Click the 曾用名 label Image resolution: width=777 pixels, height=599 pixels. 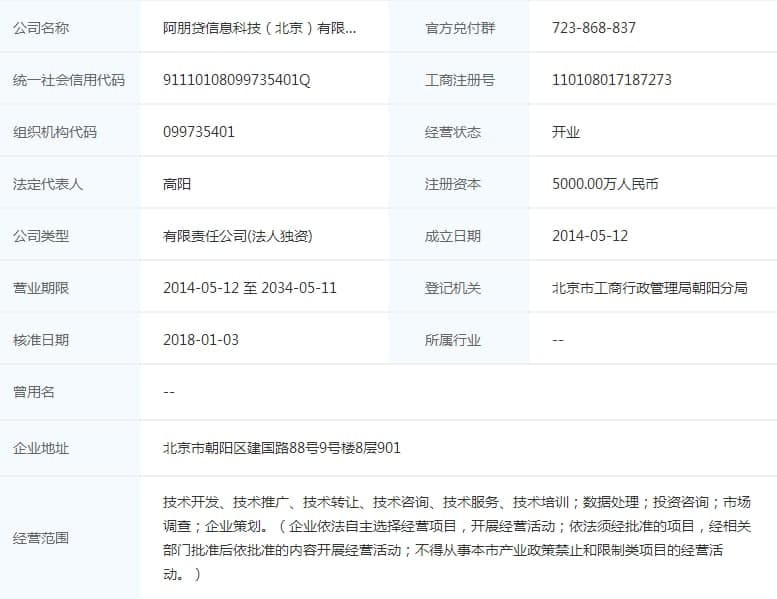point(34,392)
